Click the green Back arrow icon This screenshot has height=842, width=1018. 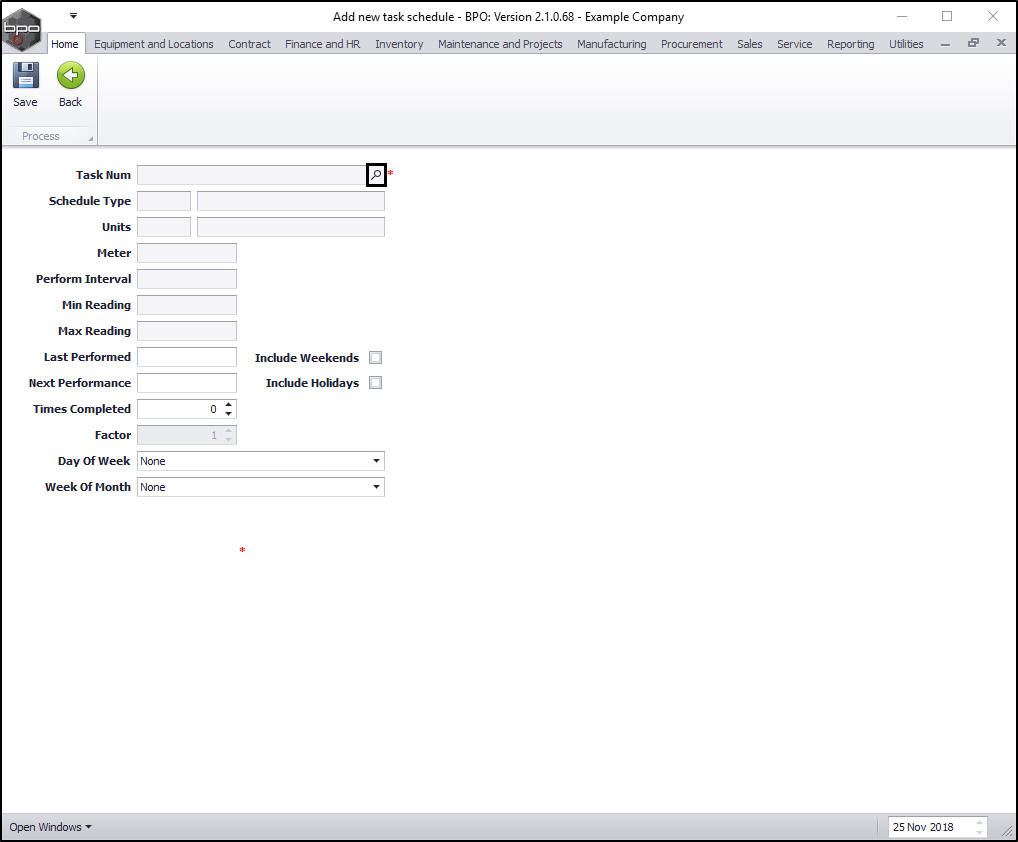[71, 75]
